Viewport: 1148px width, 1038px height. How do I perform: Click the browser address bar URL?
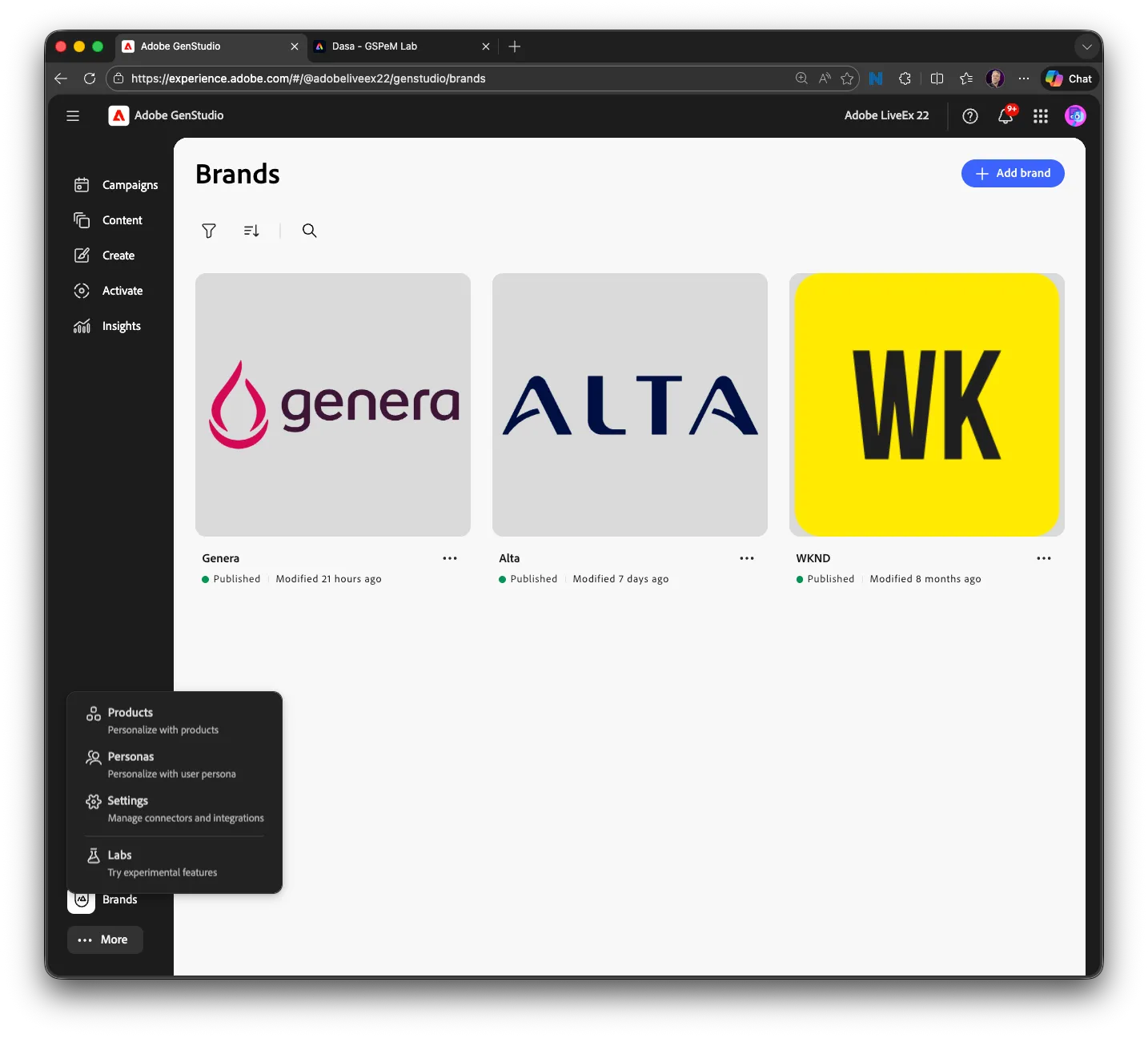coord(308,78)
